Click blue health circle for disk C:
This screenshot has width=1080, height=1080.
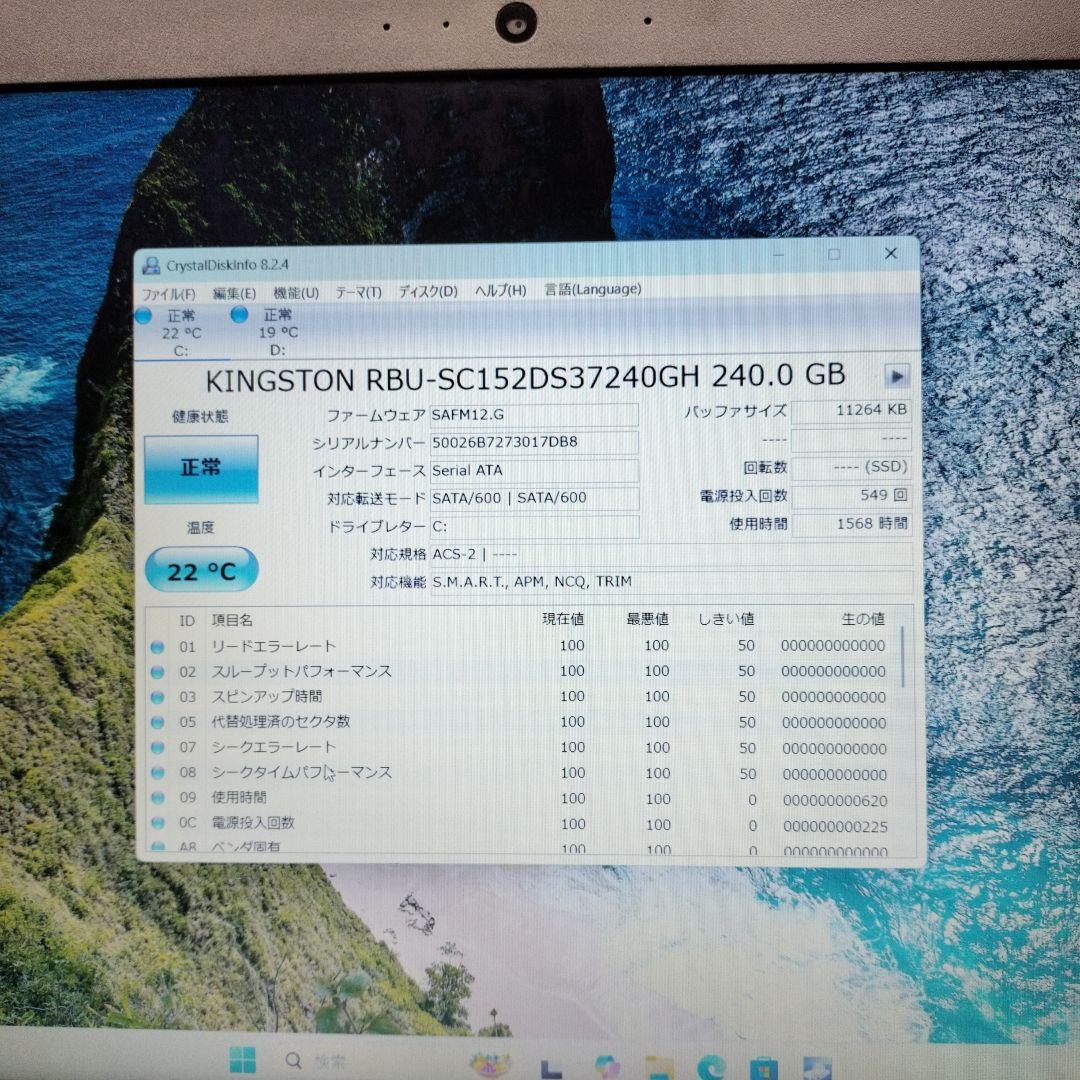tap(143, 315)
